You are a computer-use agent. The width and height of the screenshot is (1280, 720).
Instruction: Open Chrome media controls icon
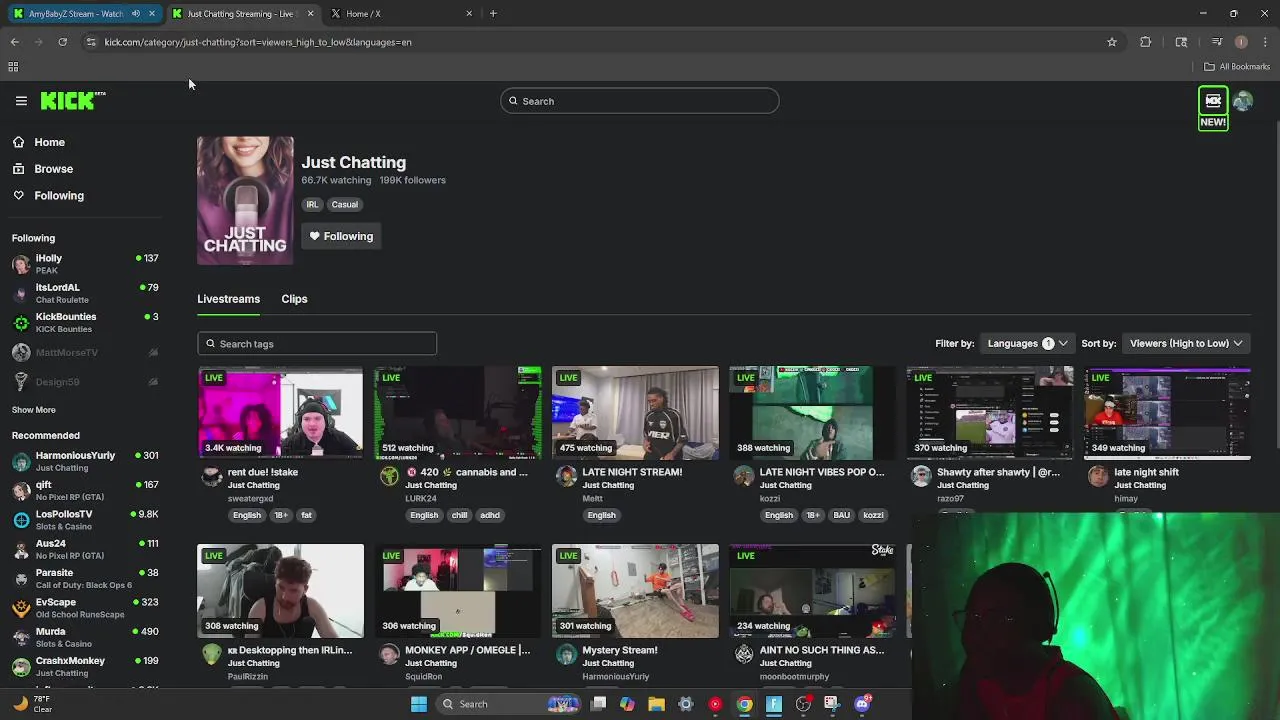coord(1217,42)
